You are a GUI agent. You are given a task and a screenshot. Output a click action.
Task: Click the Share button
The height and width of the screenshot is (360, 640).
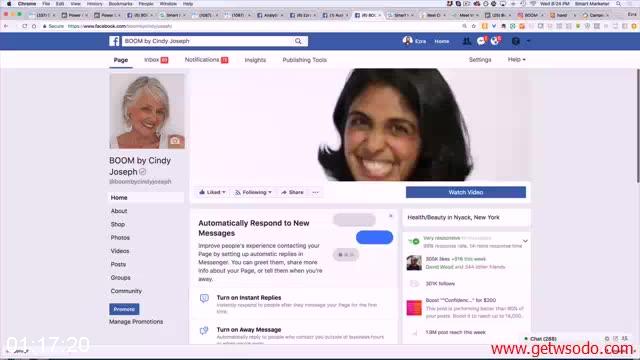(292, 192)
